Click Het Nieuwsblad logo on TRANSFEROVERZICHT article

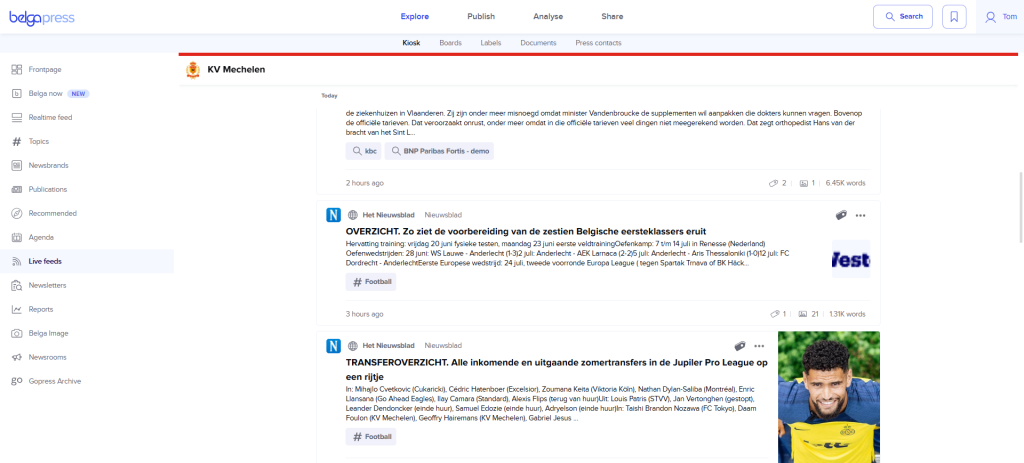pos(334,345)
